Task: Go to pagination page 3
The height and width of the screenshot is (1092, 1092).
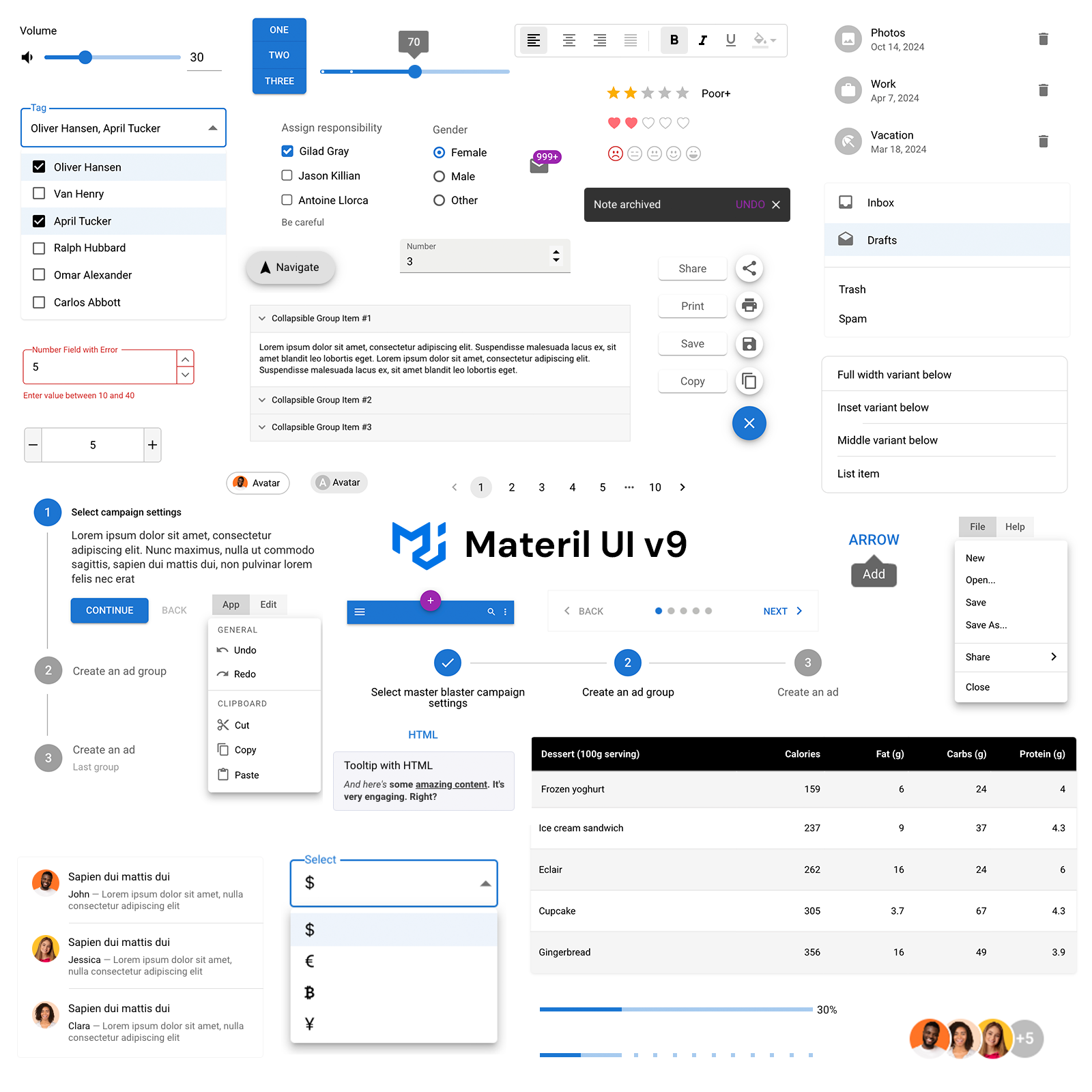Action: click(541, 487)
